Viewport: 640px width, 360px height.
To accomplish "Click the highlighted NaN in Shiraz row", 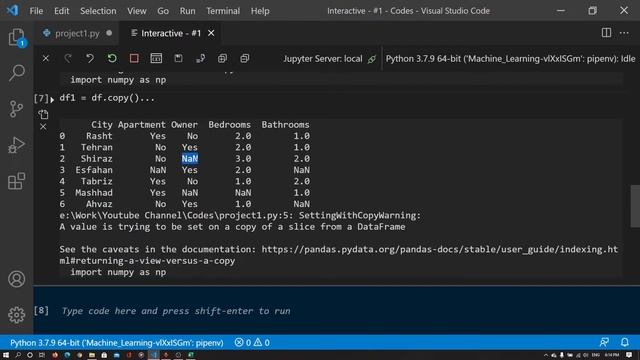I will point(190,158).
